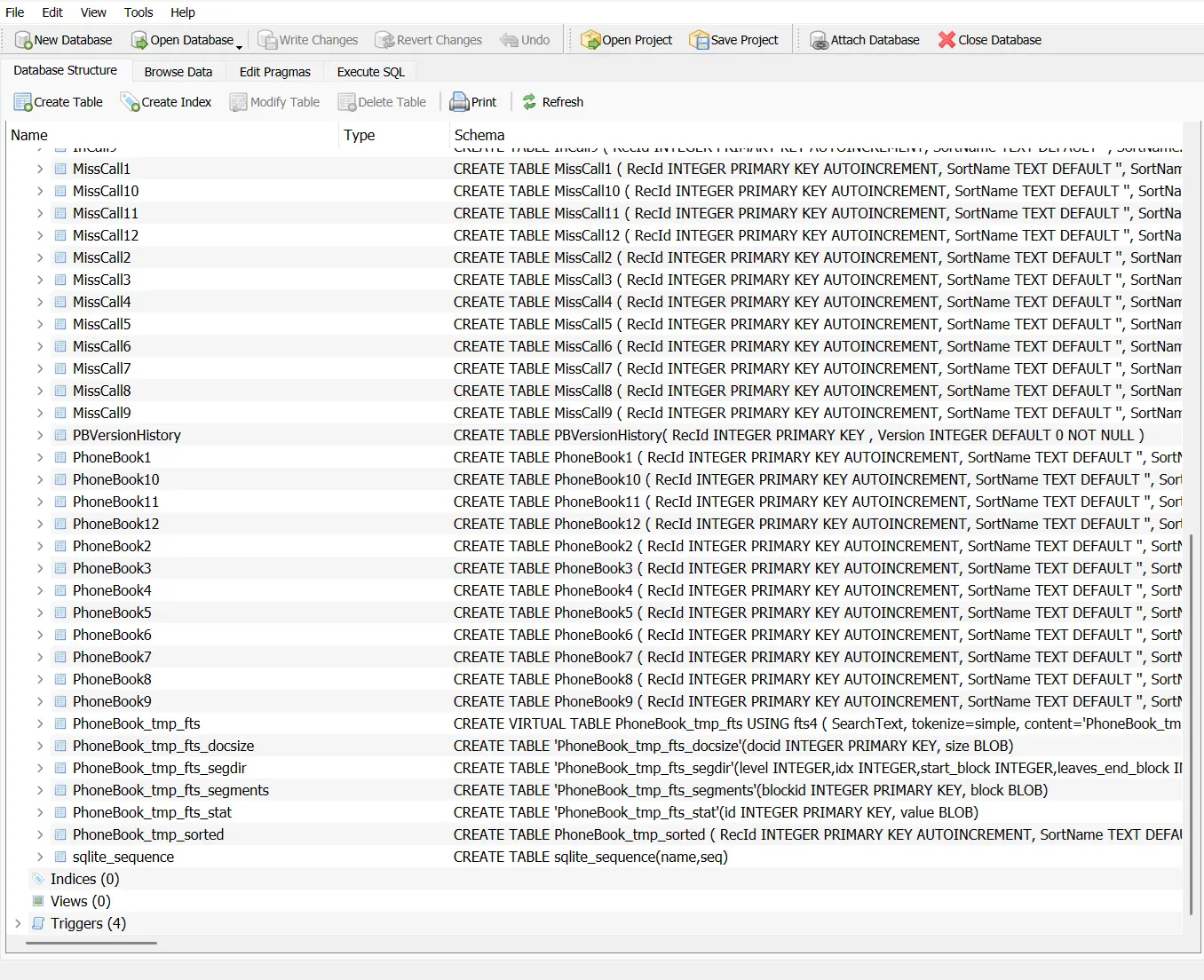1204x980 pixels.
Task: Click the table icon beside sqlite_sequence
Action: tap(60, 857)
